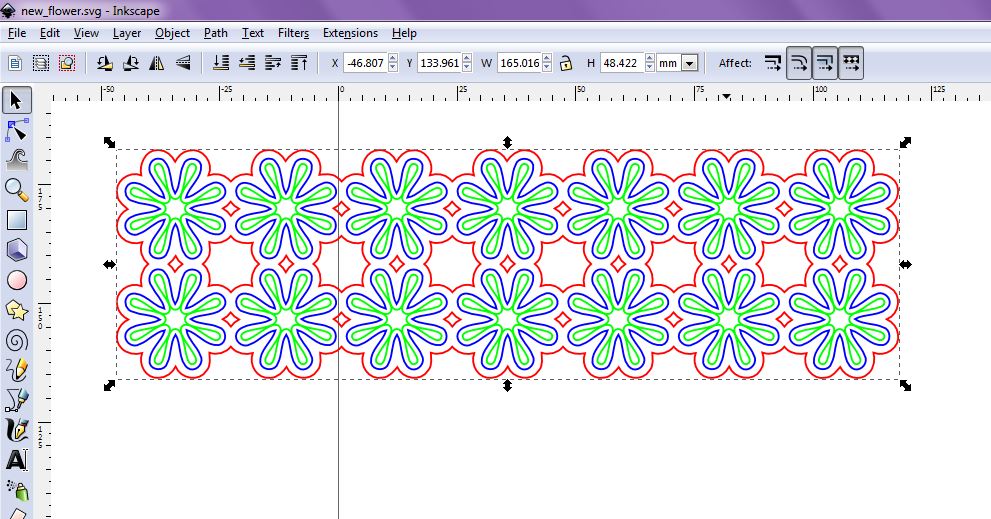The height and width of the screenshot is (519, 991).
Task: Open the Help menu
Action: 404,33
